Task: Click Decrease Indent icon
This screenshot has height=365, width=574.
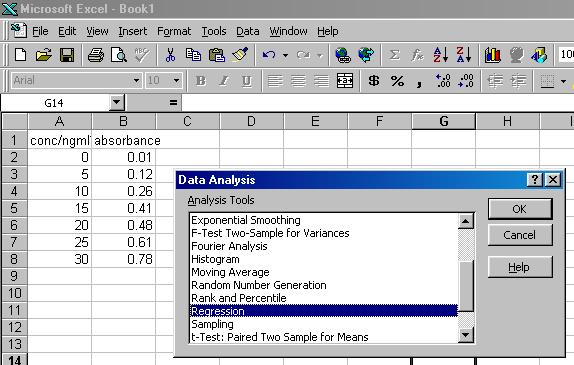Action: (x=495, y=81)
